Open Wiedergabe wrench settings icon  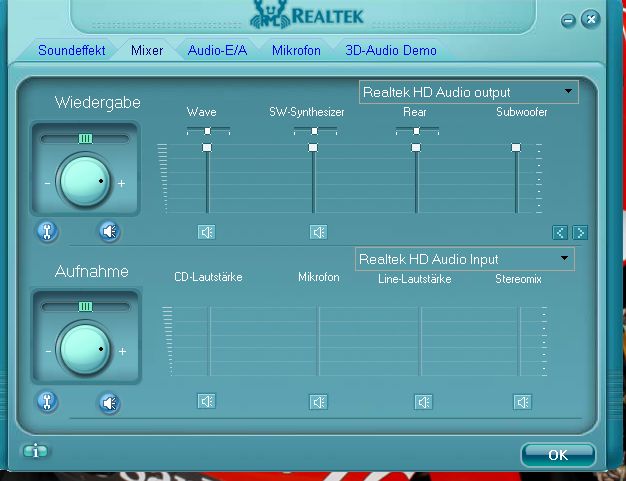(x=47, y=231)
